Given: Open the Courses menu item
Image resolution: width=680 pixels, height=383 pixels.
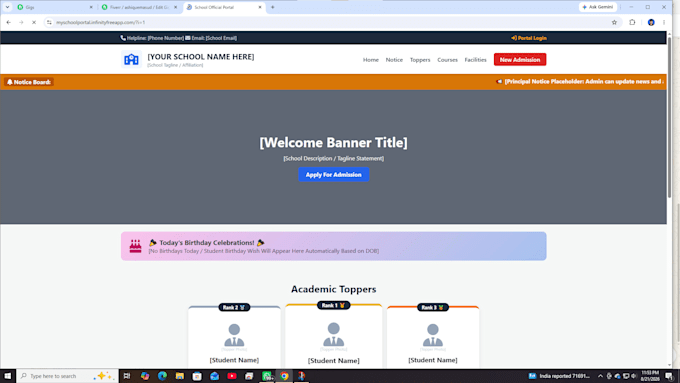Looking at the screenshot, I should (447, 60).
